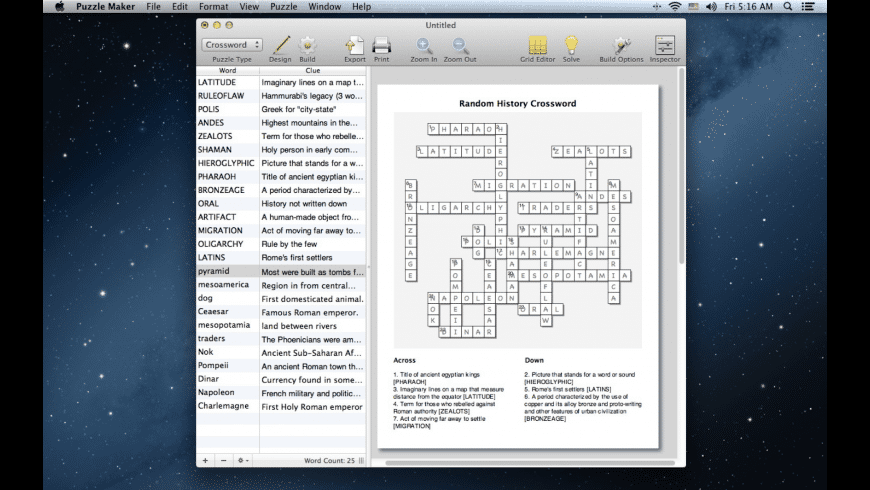Open the Puzzle menu
The width and height of the screenshot is (870, 490).
(x=284, y=7)
